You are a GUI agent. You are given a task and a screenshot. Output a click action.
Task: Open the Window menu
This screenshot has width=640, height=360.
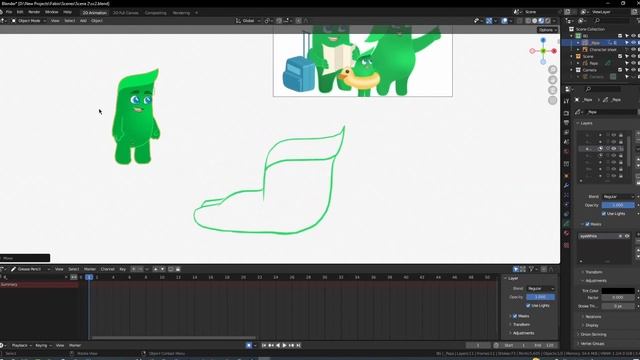tap(51, 12)
